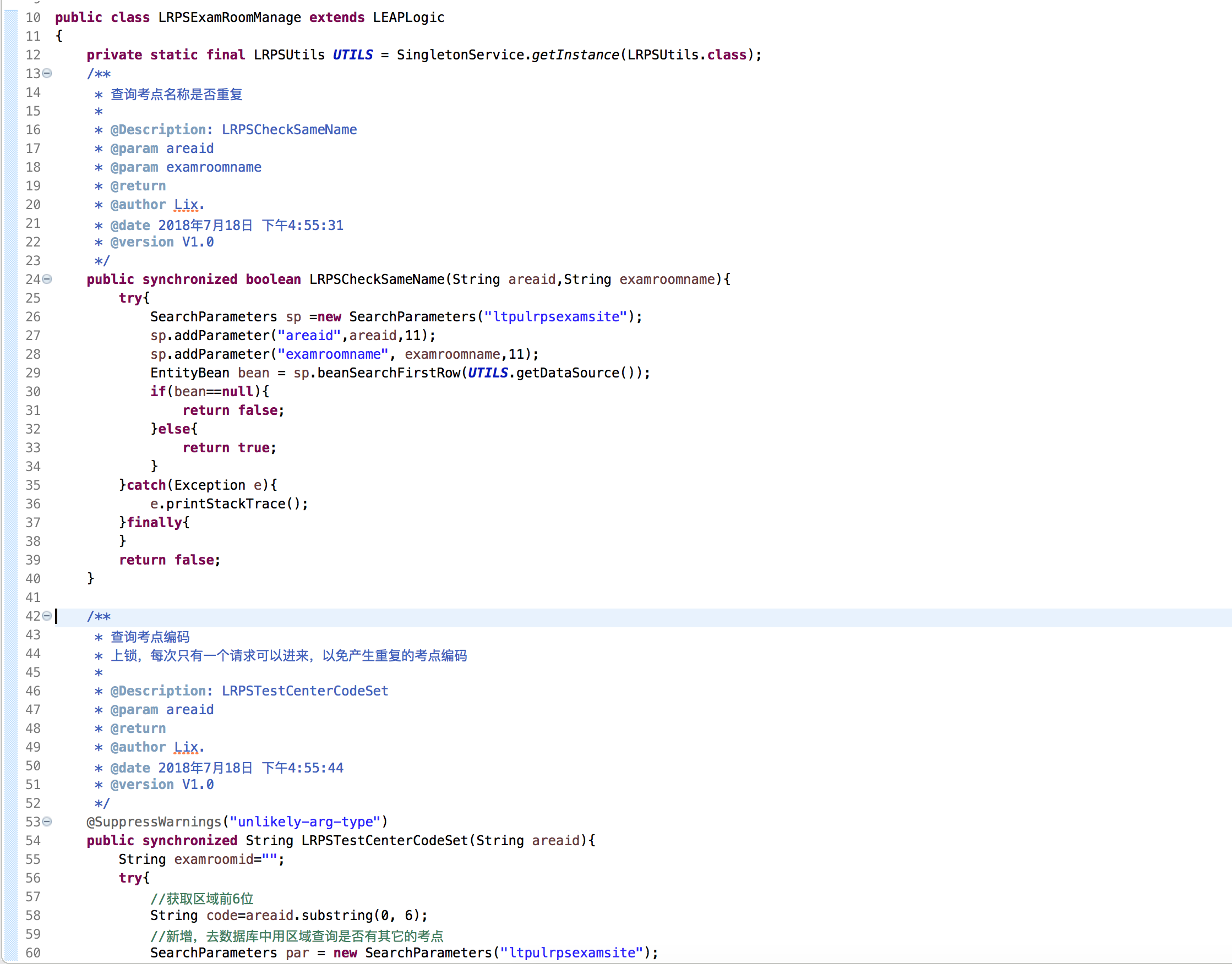Screen dimensions: 1232x964
Task: Click 'return true;' on line 33
Action: tap(230, 447)
